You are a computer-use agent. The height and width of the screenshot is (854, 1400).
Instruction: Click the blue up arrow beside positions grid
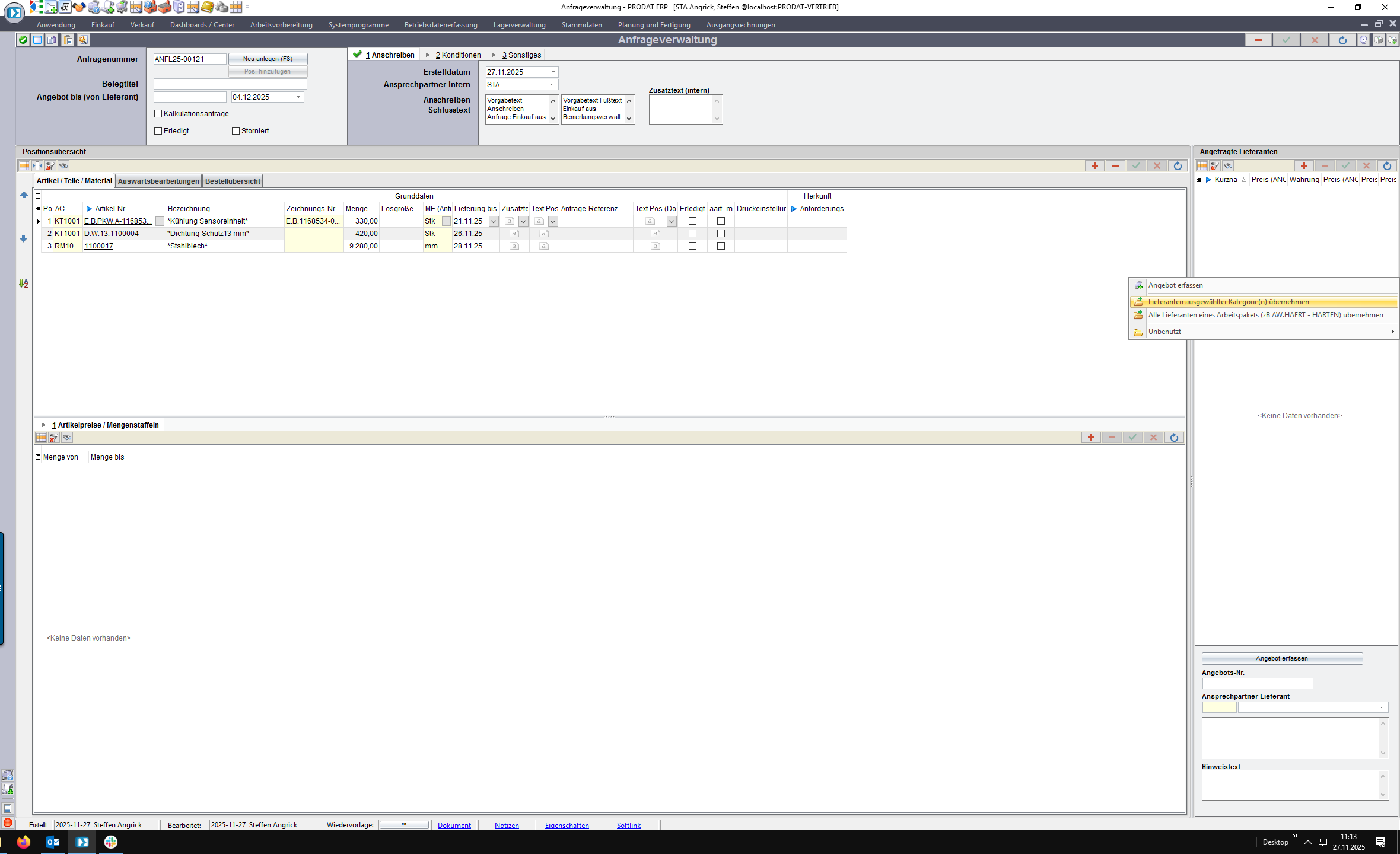24,195
